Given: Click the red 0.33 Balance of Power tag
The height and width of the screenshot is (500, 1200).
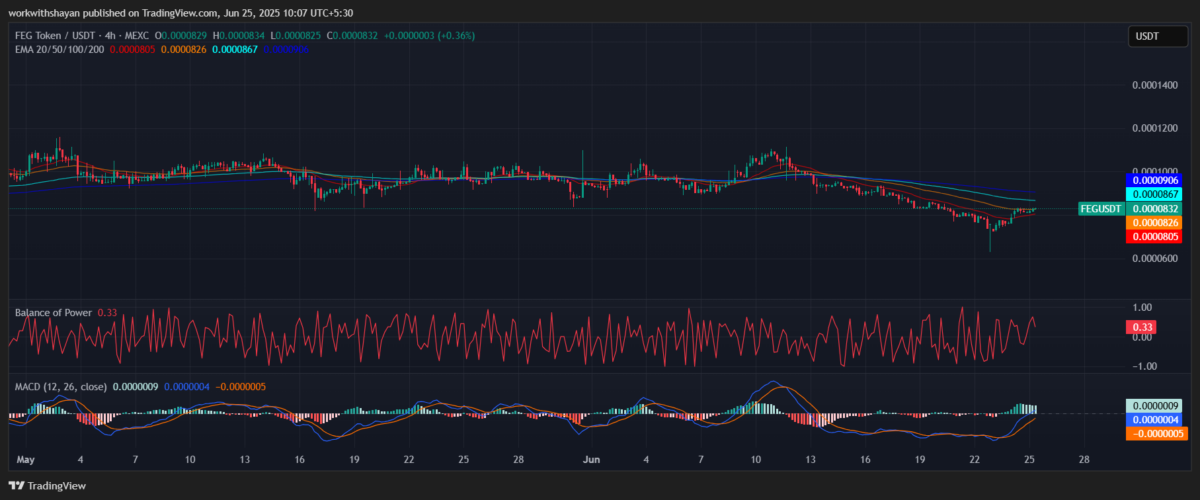Looking at the screenshot, I should (x=1140, y=327).
